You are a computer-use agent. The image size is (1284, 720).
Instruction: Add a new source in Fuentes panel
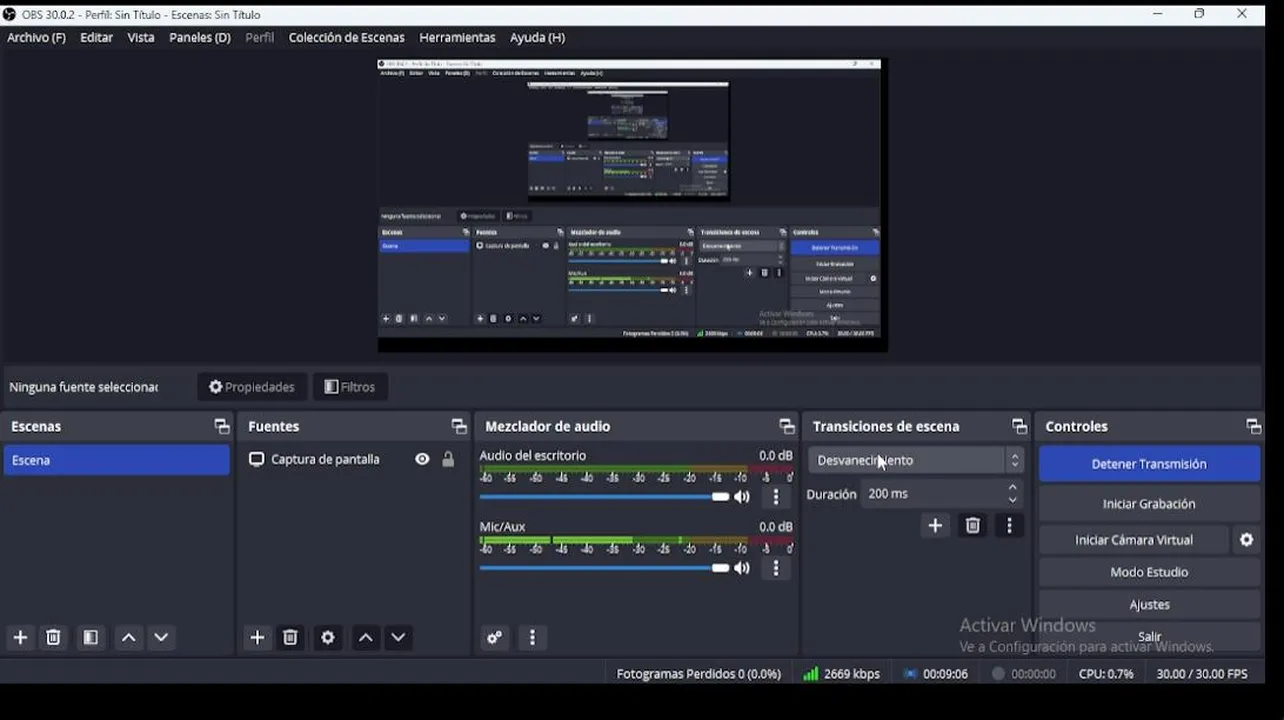coord(257,638)
